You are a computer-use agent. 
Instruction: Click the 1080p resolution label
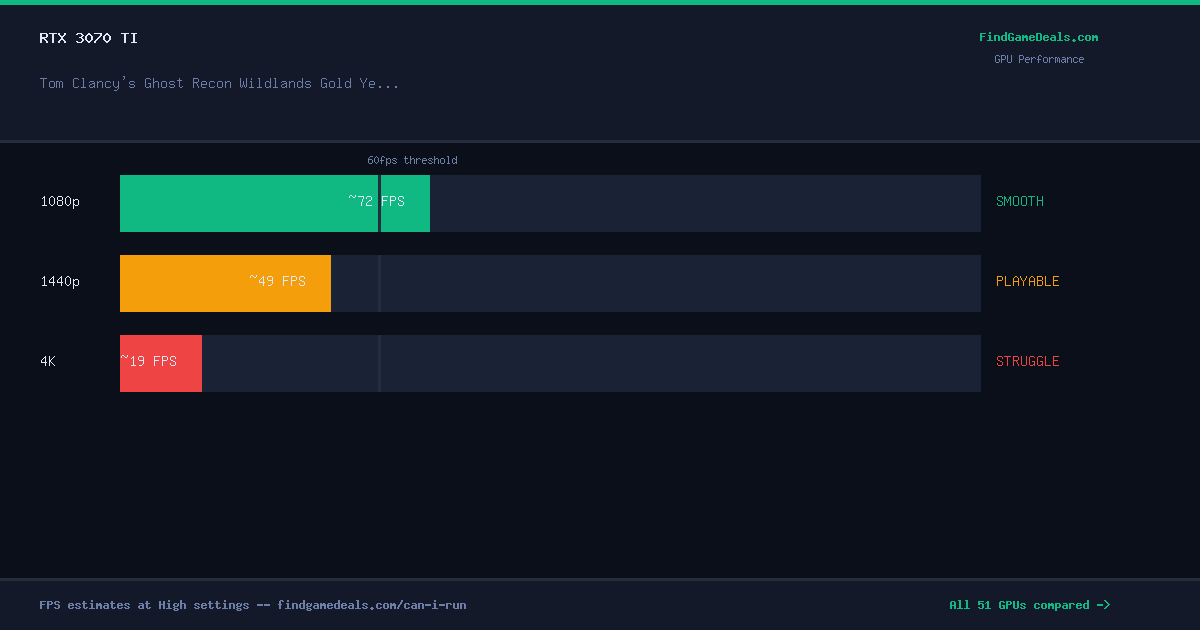60,202
